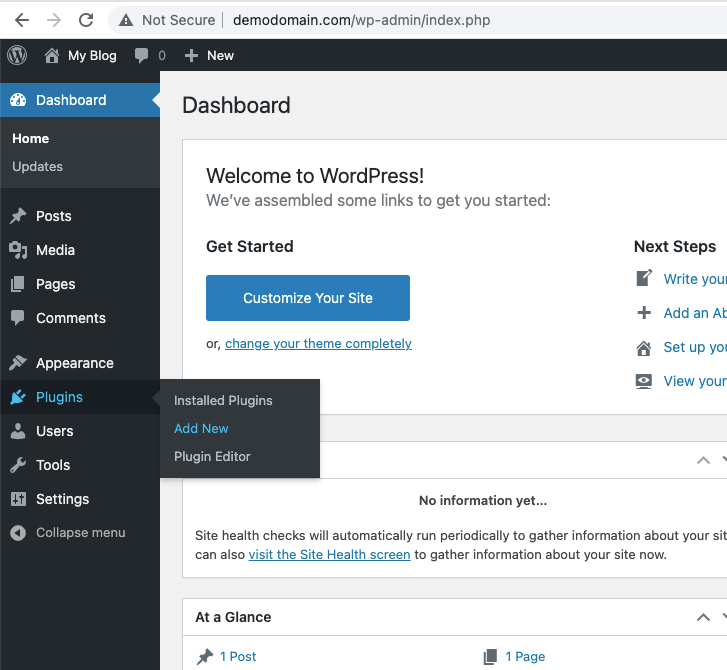Viewport: 727px width, 670px height.
Task: Click the screen icon beside View your
Action: tap(644, 382)
